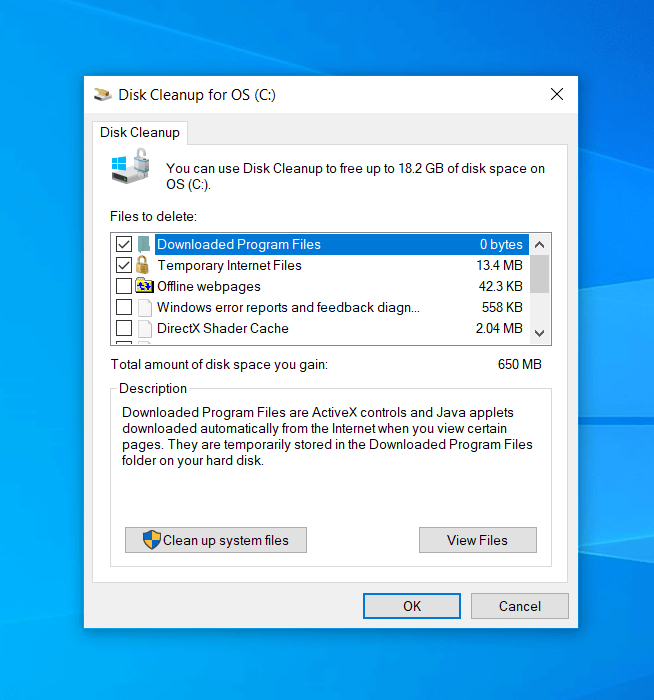Check the Windows error reports checkbox

(x=124, y=307)
